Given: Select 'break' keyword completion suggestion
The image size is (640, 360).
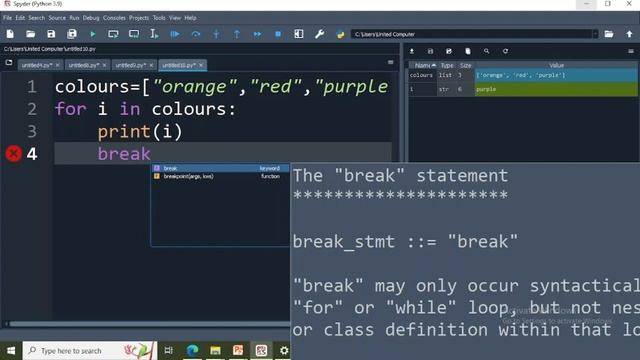Looking at the screenshot, I should coord(220,168).
